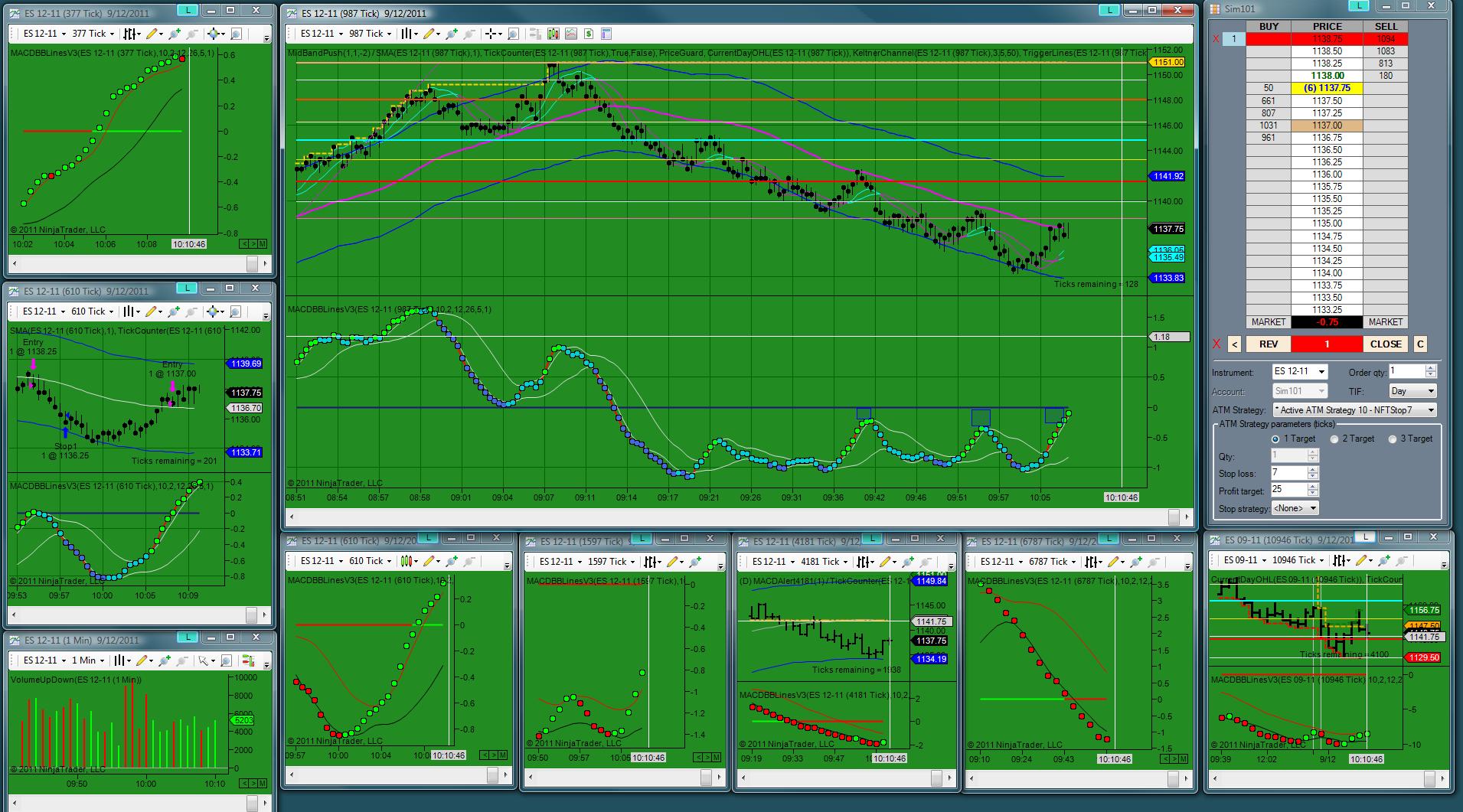This screenshot has height=812, width=1463.
Task: Open the 1 Min interval dropdown
Action: 90,660
